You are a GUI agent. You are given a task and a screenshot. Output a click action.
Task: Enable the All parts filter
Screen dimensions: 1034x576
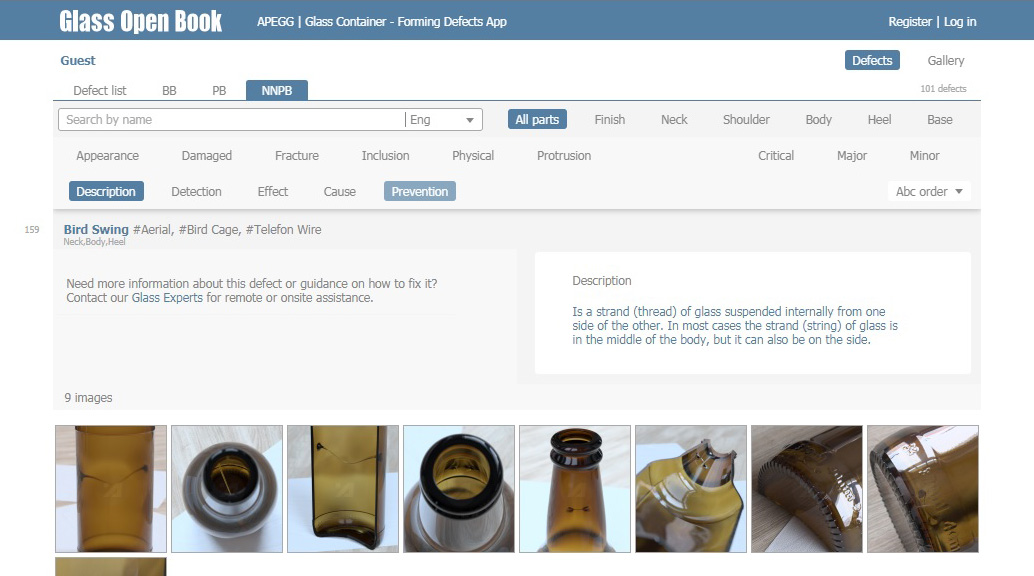click(x=537, y=119)
